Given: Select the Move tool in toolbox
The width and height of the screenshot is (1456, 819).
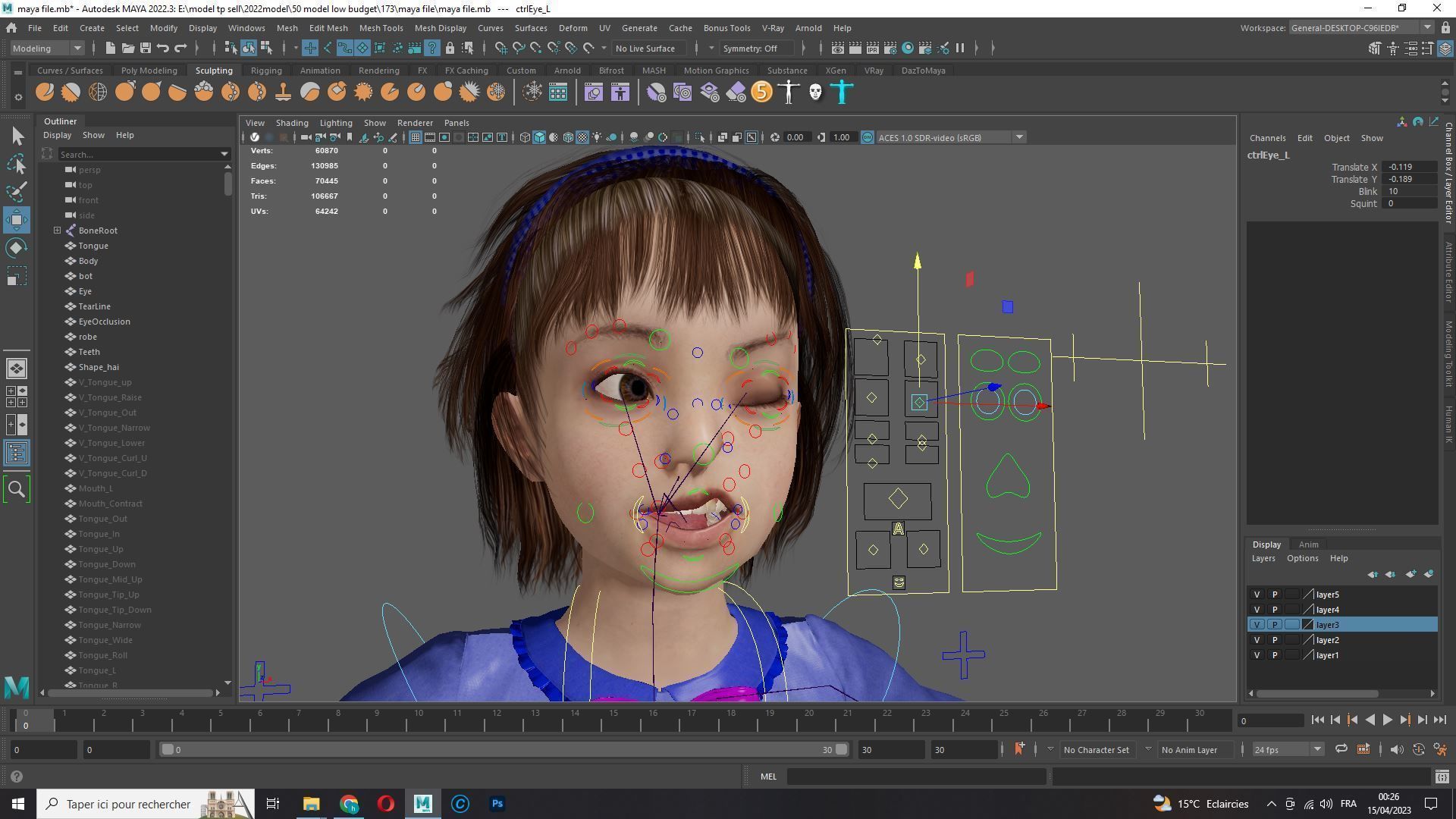Looking at the screenshot, I should 17,220.
